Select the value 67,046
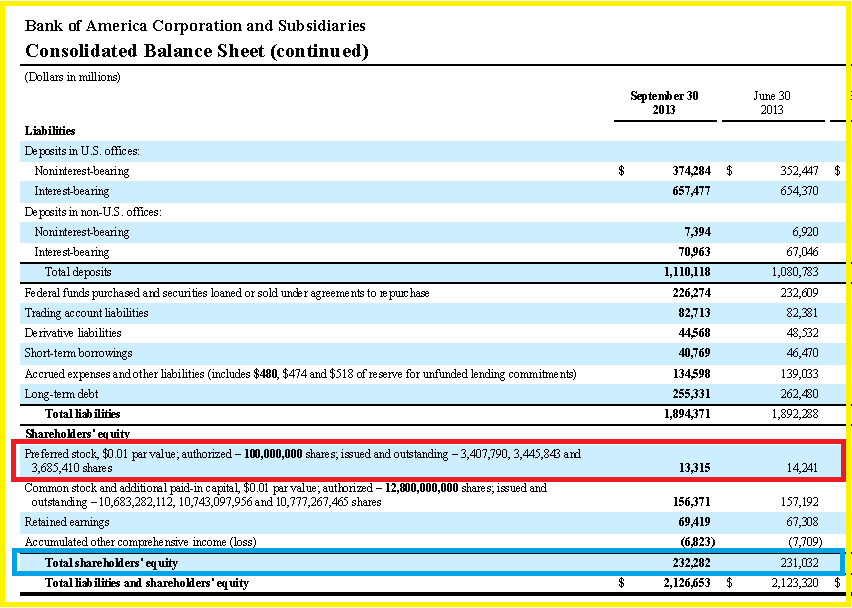 point(802,252)
